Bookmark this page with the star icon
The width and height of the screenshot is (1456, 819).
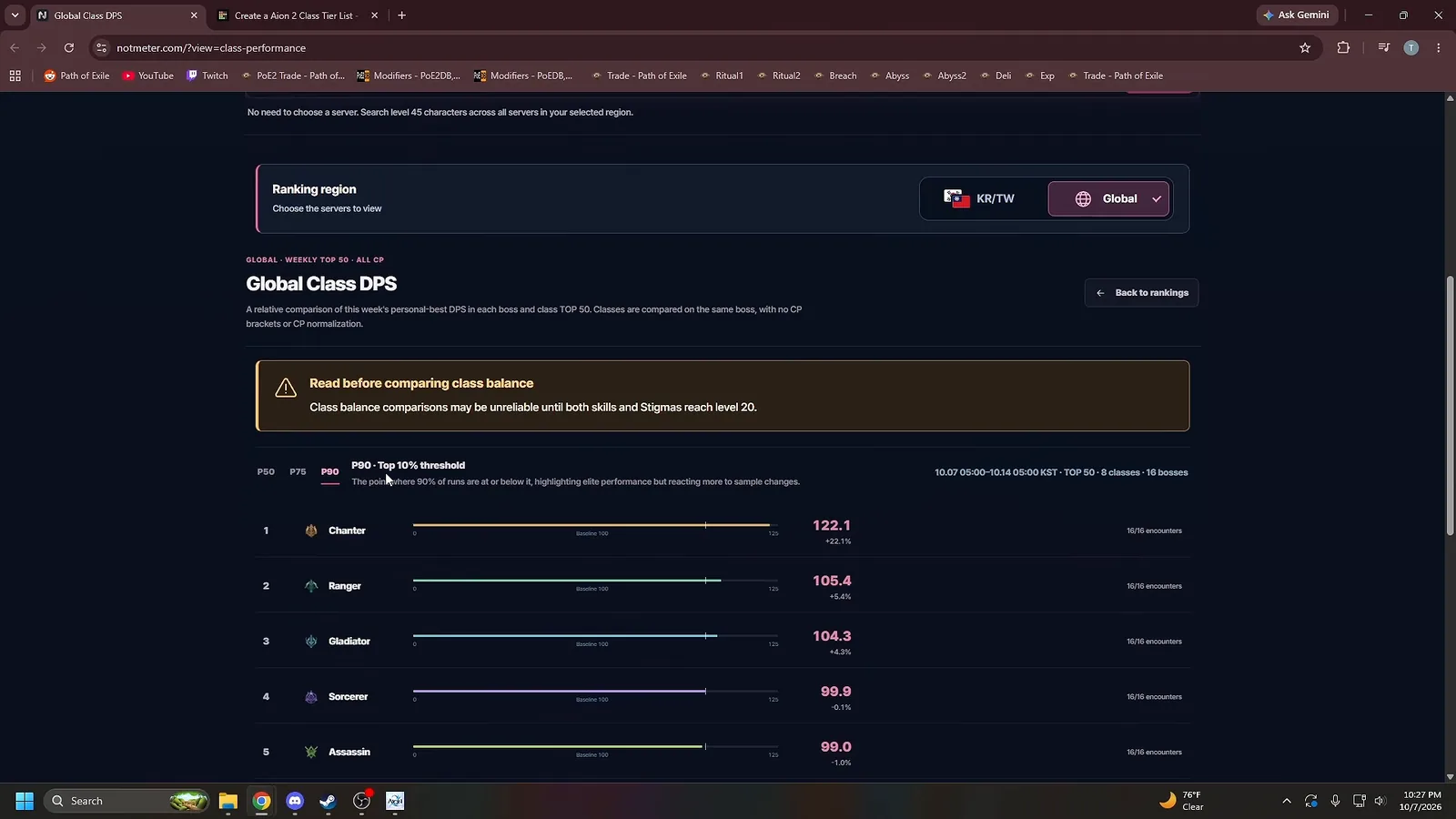click(x=1305, y=48)
